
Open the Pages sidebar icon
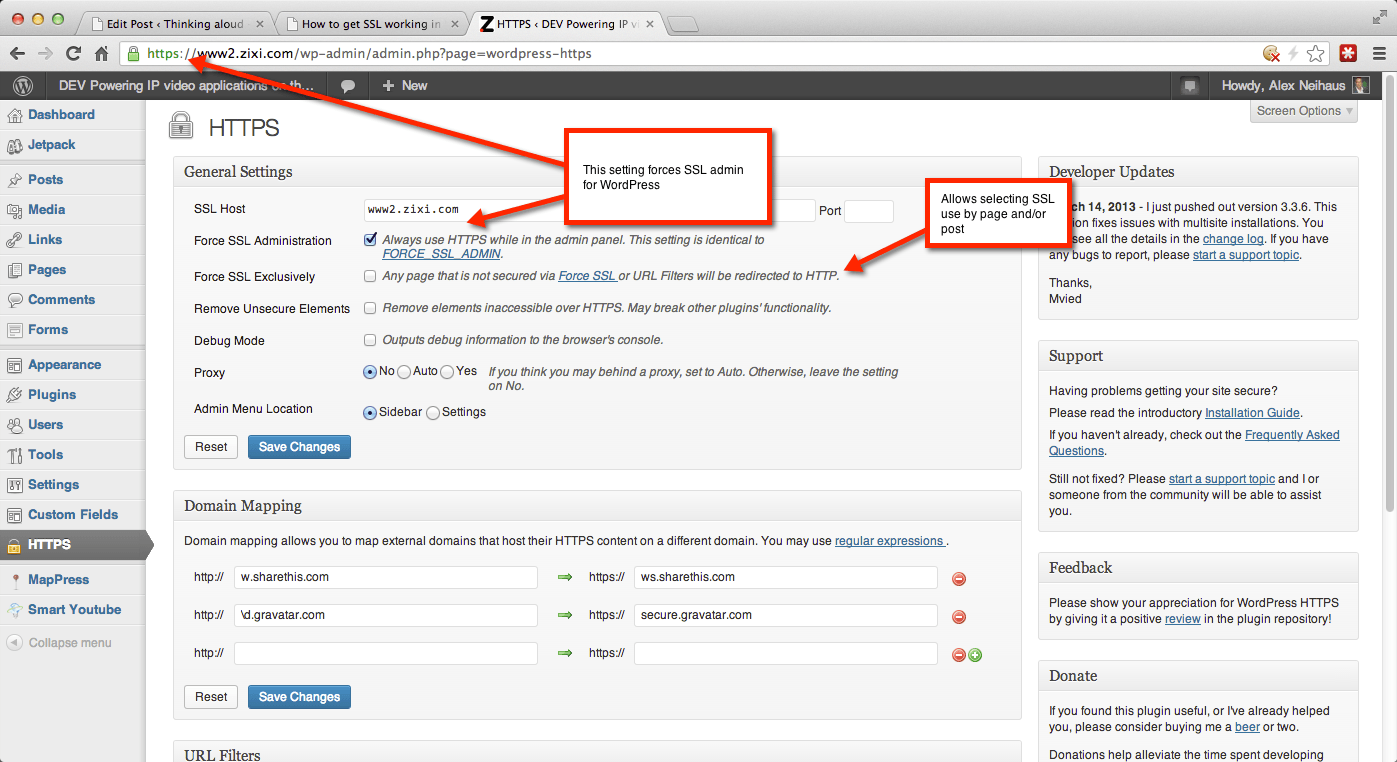pyautogui.click(x=14, y=270)
